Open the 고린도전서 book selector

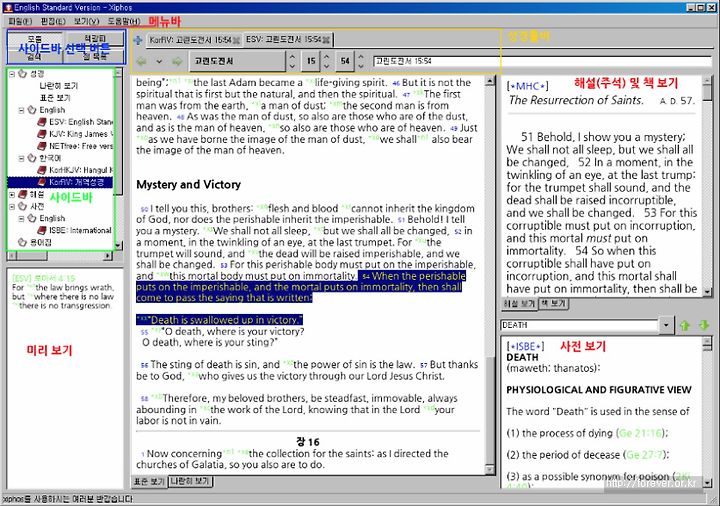point(238,61)
